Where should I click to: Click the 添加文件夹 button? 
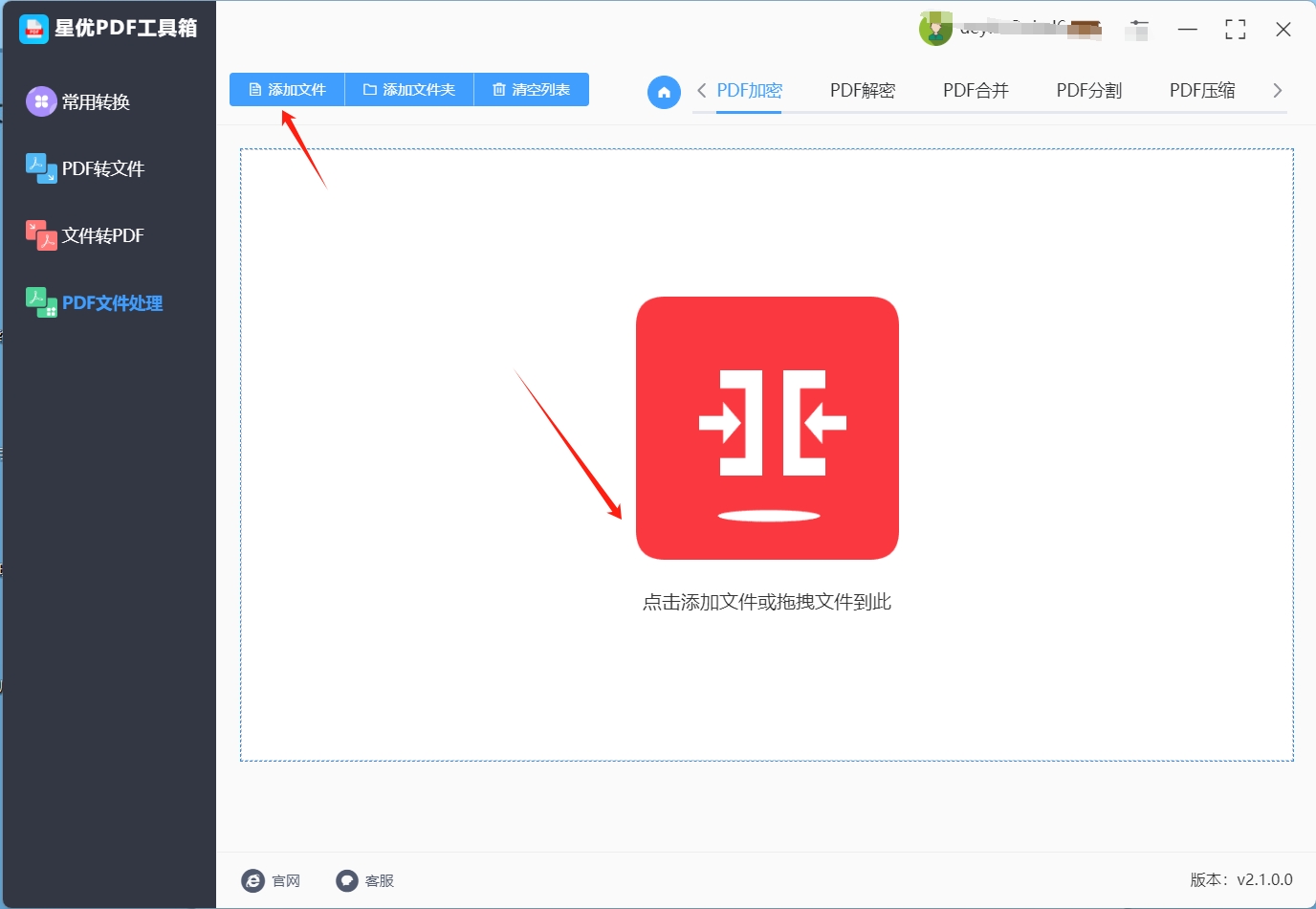pos(409,90)
